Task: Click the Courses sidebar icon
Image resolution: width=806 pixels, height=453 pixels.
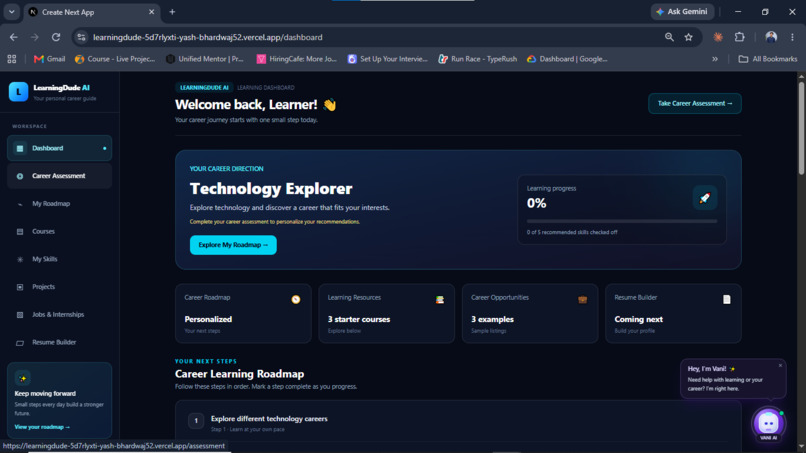Action: click(x=20, y=231)
